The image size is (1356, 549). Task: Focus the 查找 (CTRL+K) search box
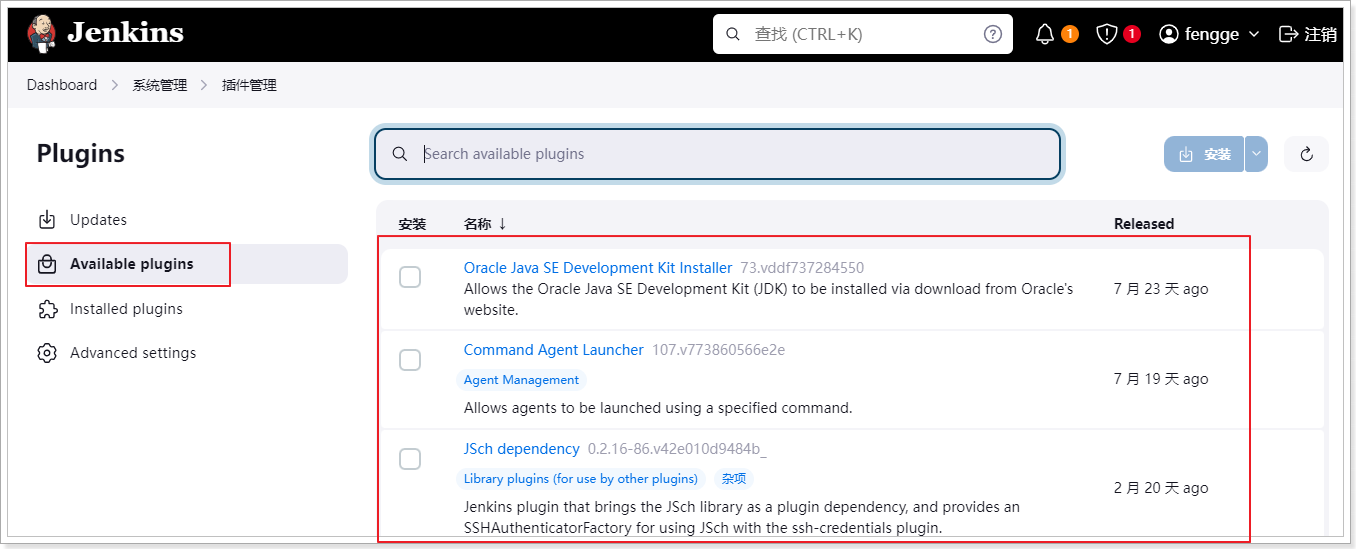point(862,34)
